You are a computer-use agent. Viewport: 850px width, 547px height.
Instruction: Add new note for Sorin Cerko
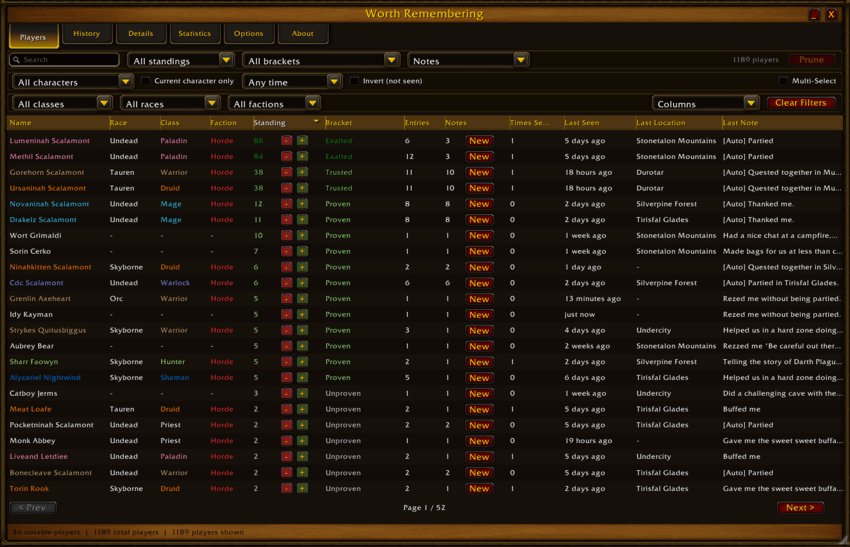pyautogui.click(x=479, y=251)
